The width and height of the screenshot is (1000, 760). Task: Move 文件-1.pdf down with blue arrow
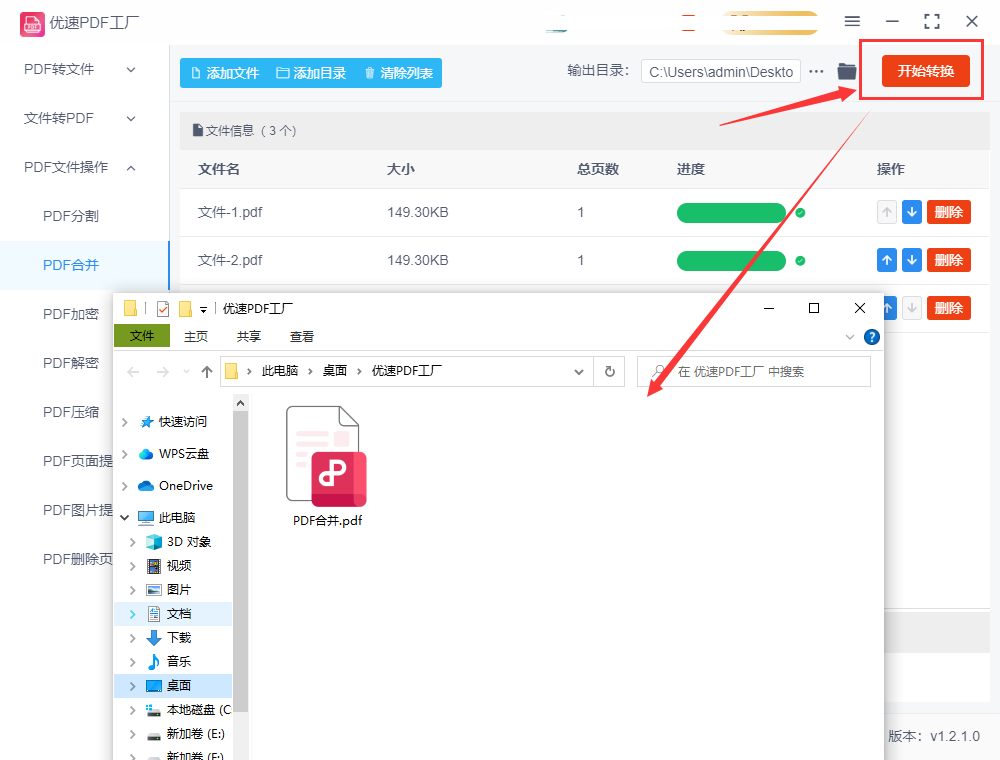[x=912, y=212]
